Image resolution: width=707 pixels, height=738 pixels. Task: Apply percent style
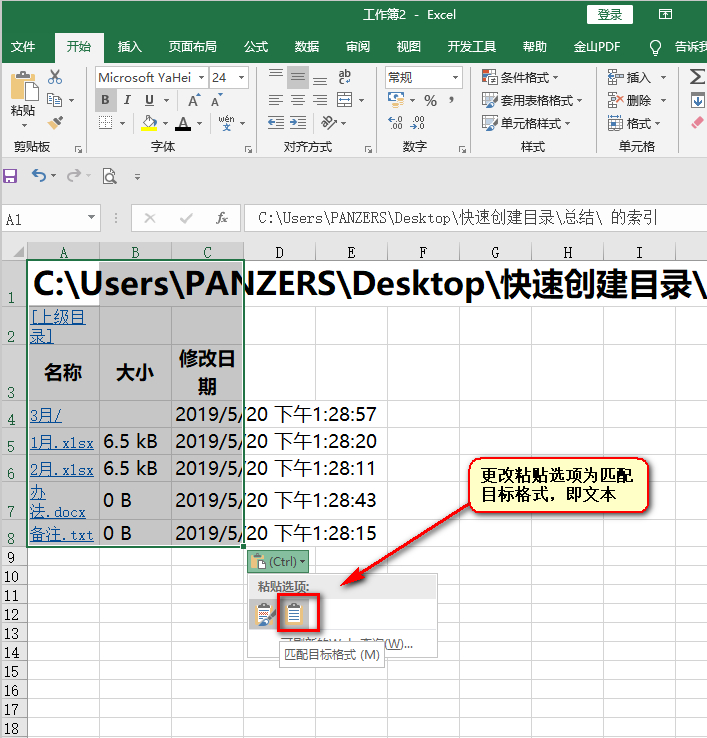coord(430,100)
